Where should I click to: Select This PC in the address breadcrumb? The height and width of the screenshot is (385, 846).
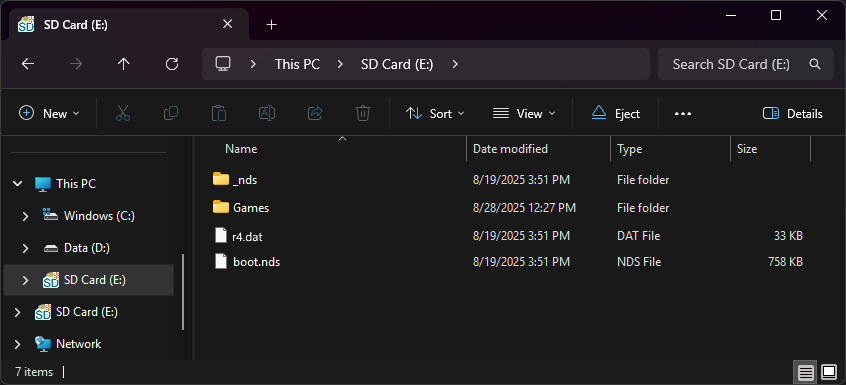[297, 64]
